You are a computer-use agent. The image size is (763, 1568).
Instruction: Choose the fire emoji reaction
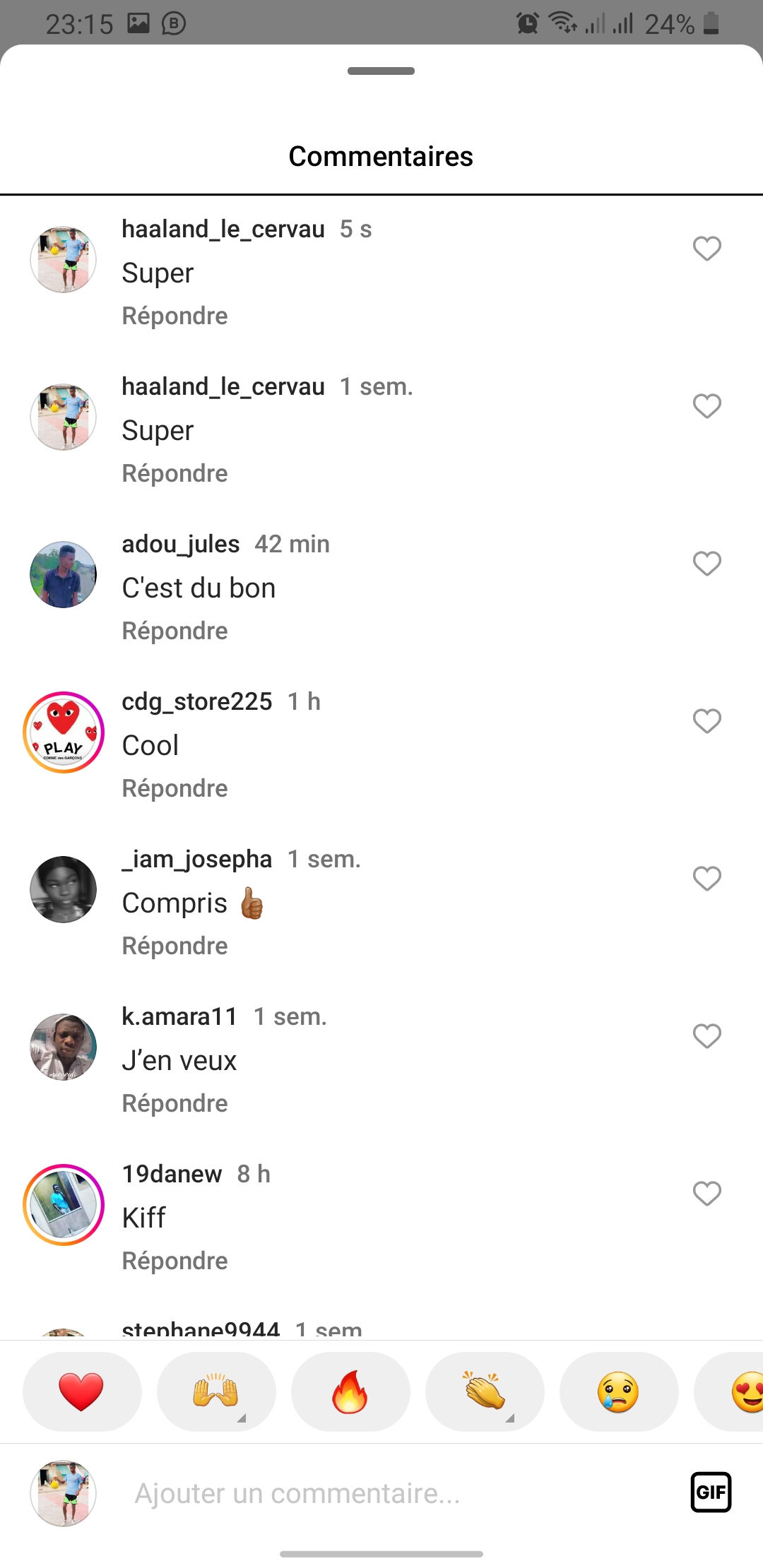coord(350,1391)
